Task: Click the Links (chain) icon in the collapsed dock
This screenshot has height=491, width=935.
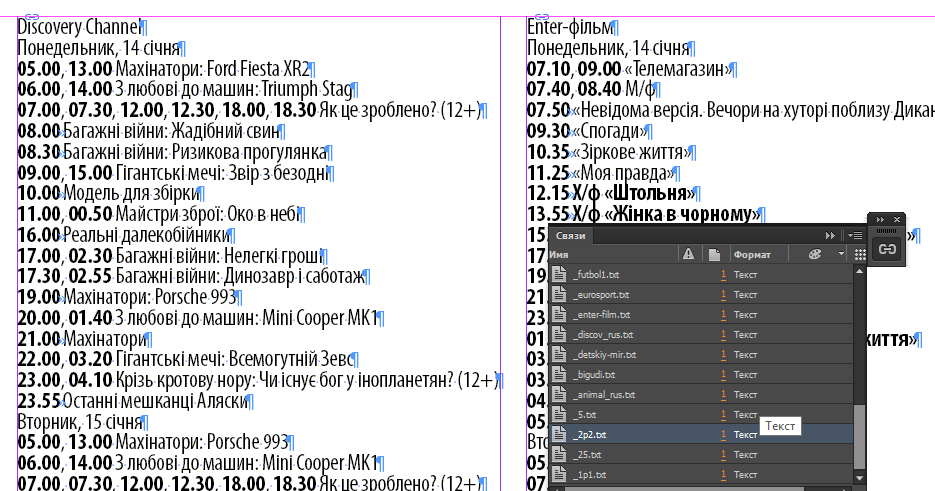Action: point(887,249)
